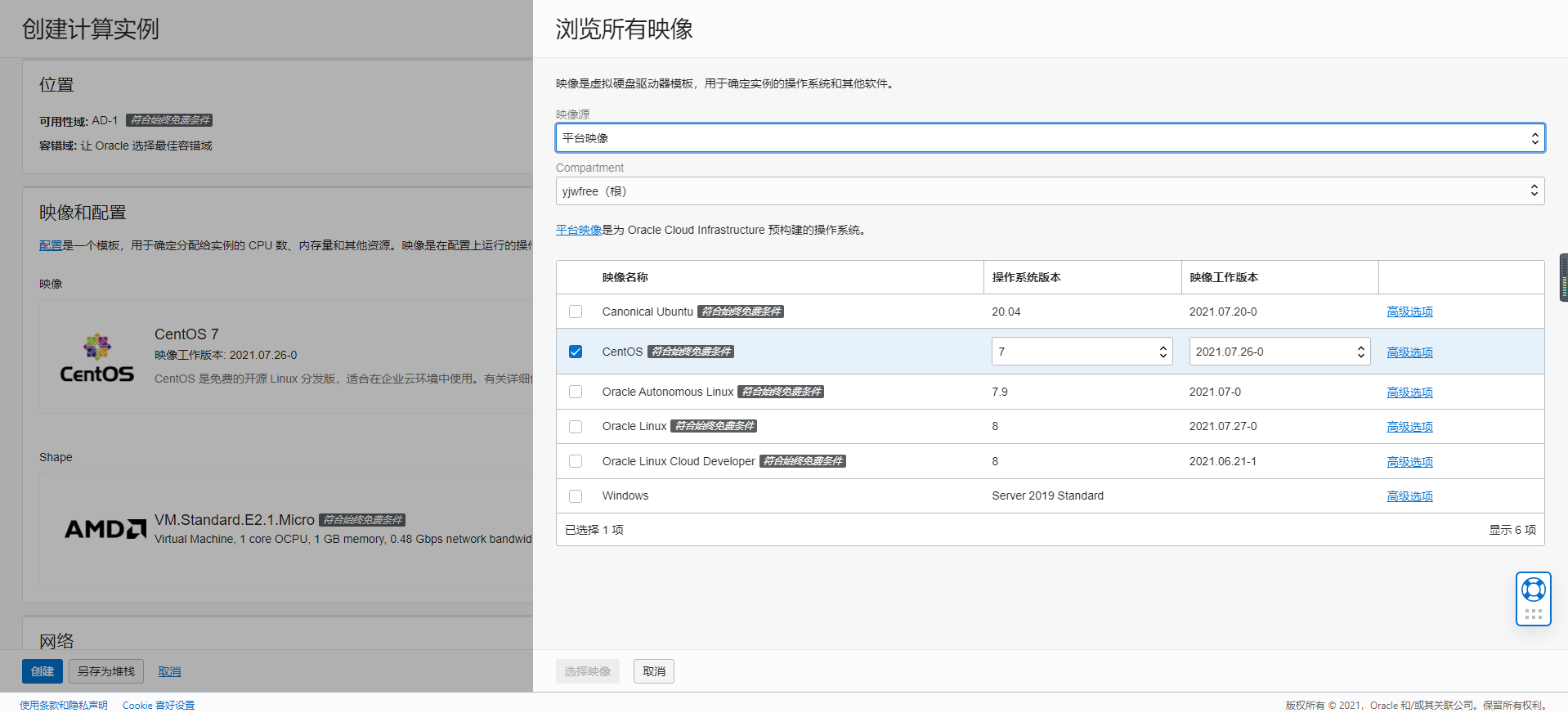The image size is (1568, 713).
Task: Check the Oracle Autonomous Linux checkbox
Action: pyautogui.click(x=576, y=392)
